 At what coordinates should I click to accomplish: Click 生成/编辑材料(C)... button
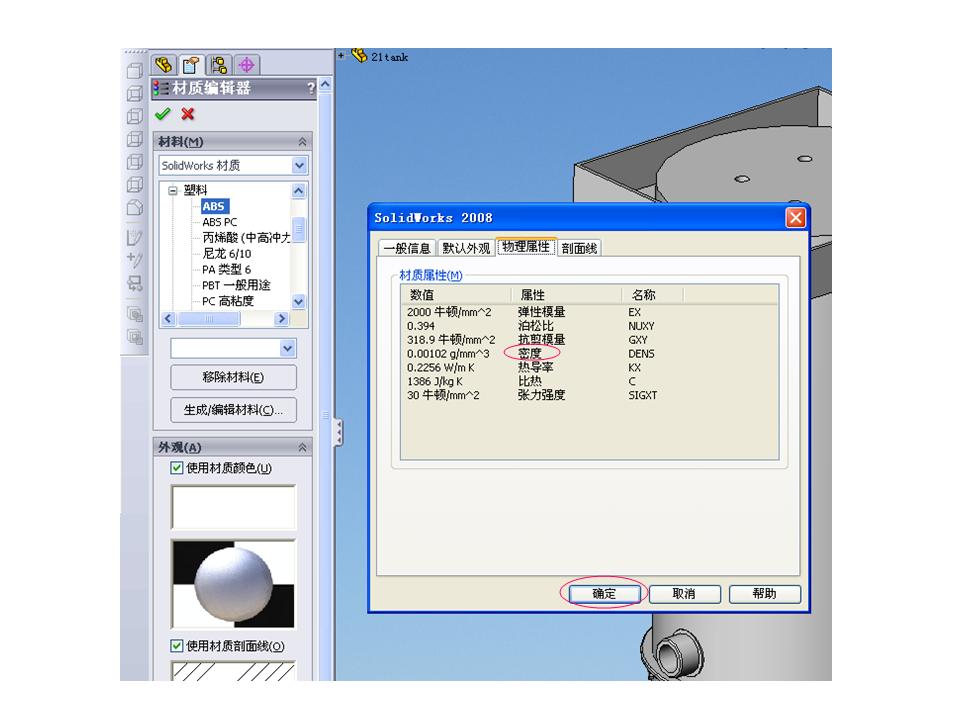[233, 410]
